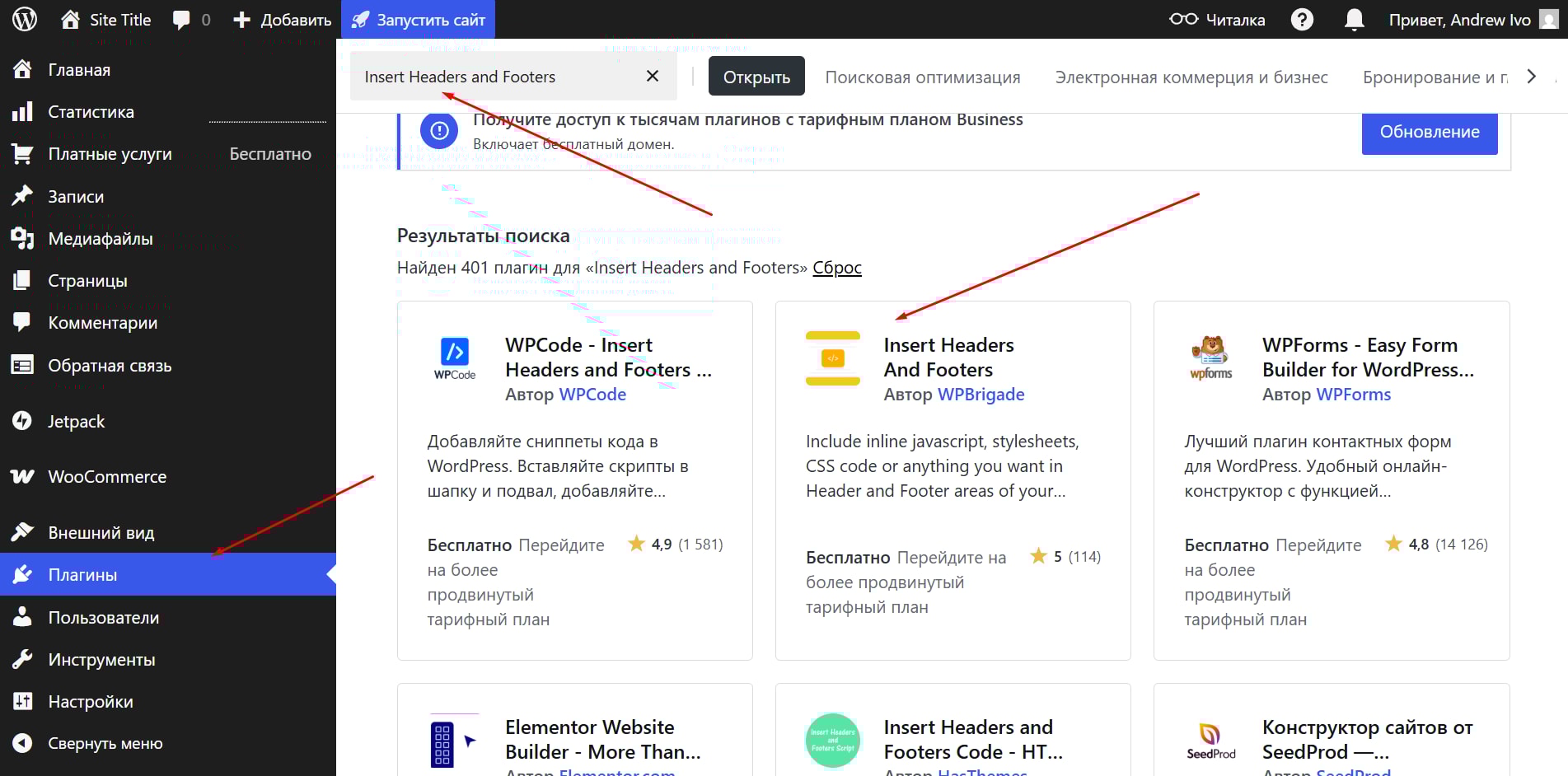The width and height of the screenshot is (1568, 776).
Task: Click the Сброс search reset link
Action: 837,268
